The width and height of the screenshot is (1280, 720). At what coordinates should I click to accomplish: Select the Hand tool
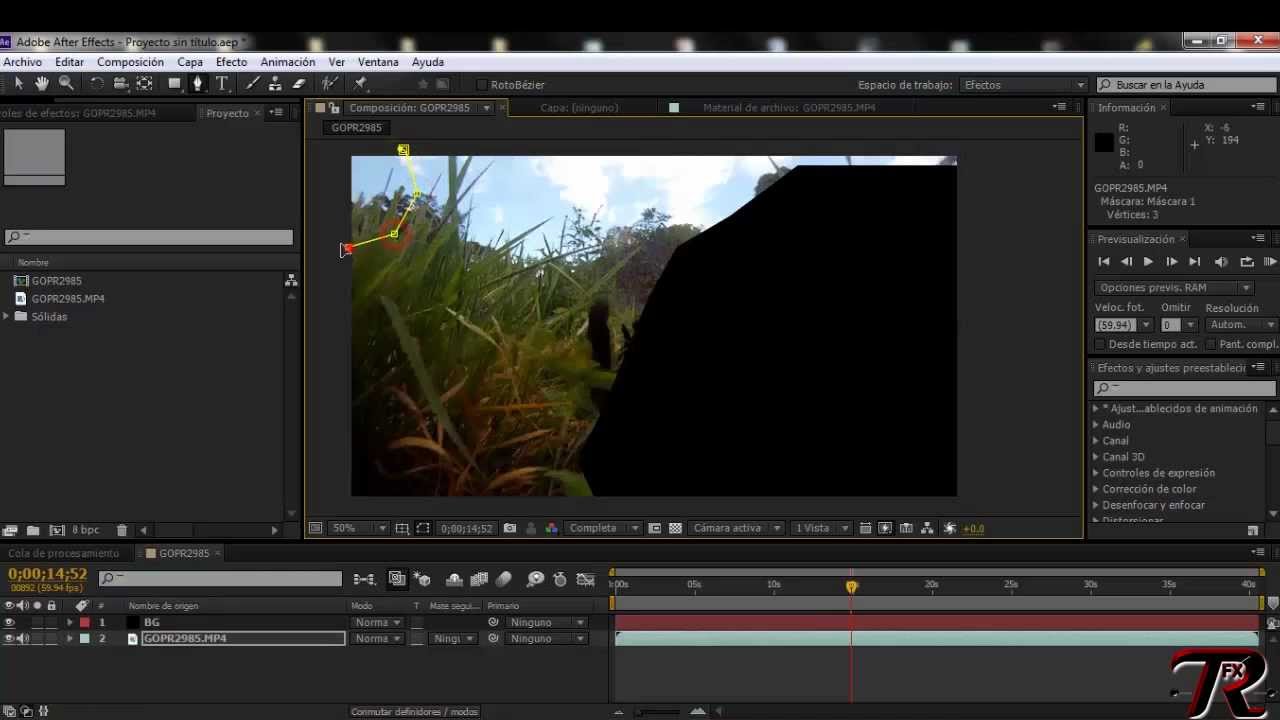coord(42,84)
